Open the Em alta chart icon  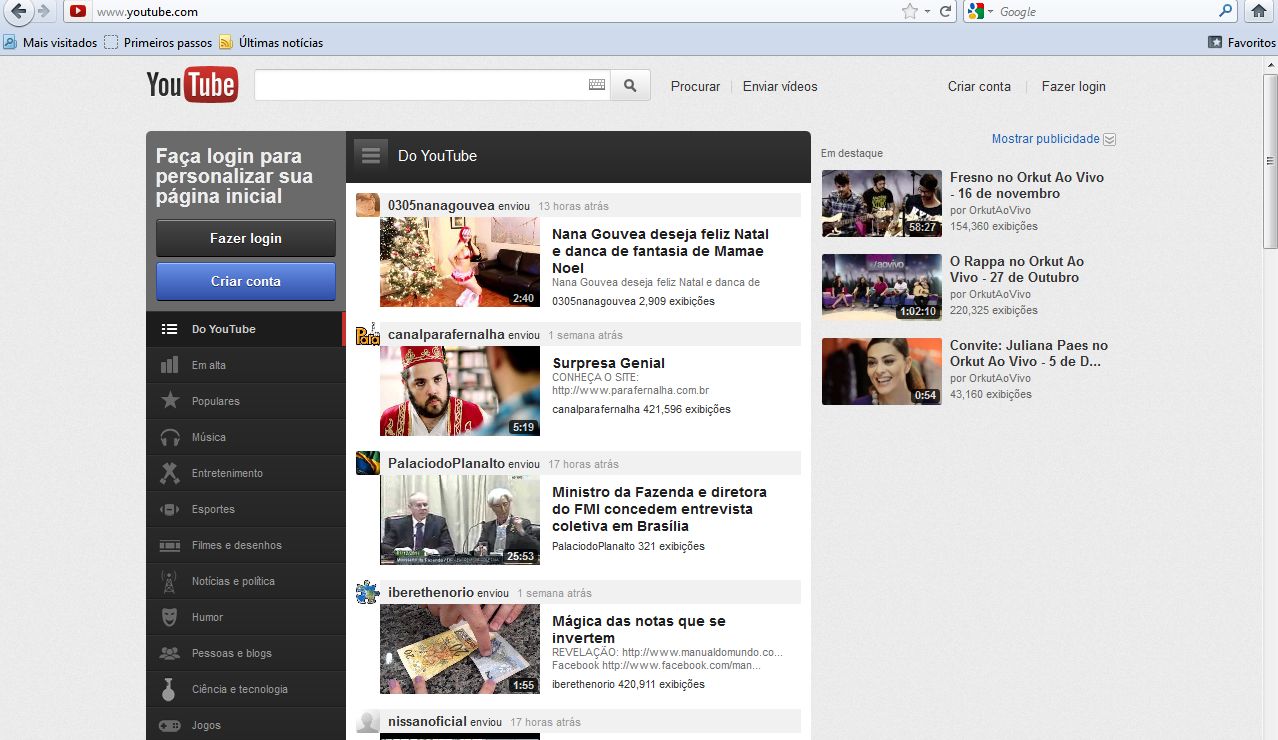click(x=170, y=365)
